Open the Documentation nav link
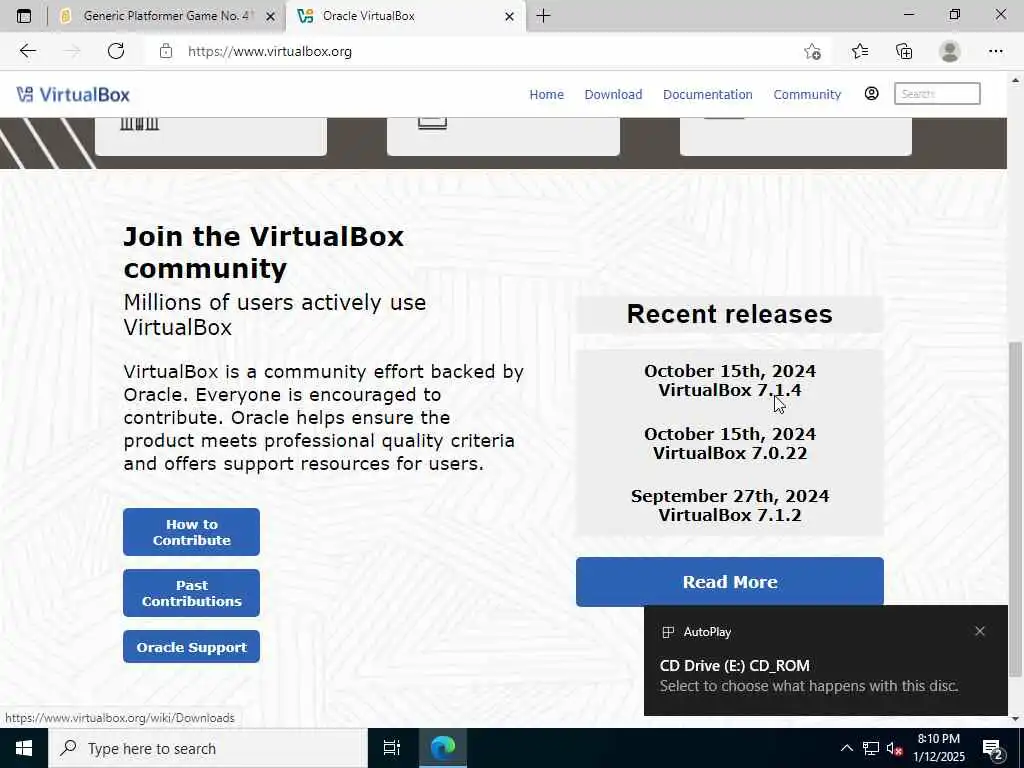The width and height of the screenshot is (1024, 768). point(708,95)
